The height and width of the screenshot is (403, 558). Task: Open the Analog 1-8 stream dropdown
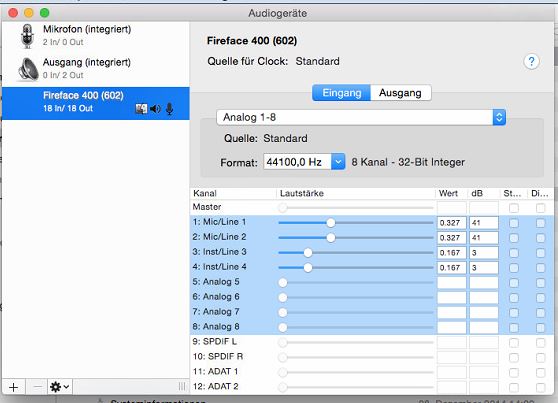(x=361, y=117)
